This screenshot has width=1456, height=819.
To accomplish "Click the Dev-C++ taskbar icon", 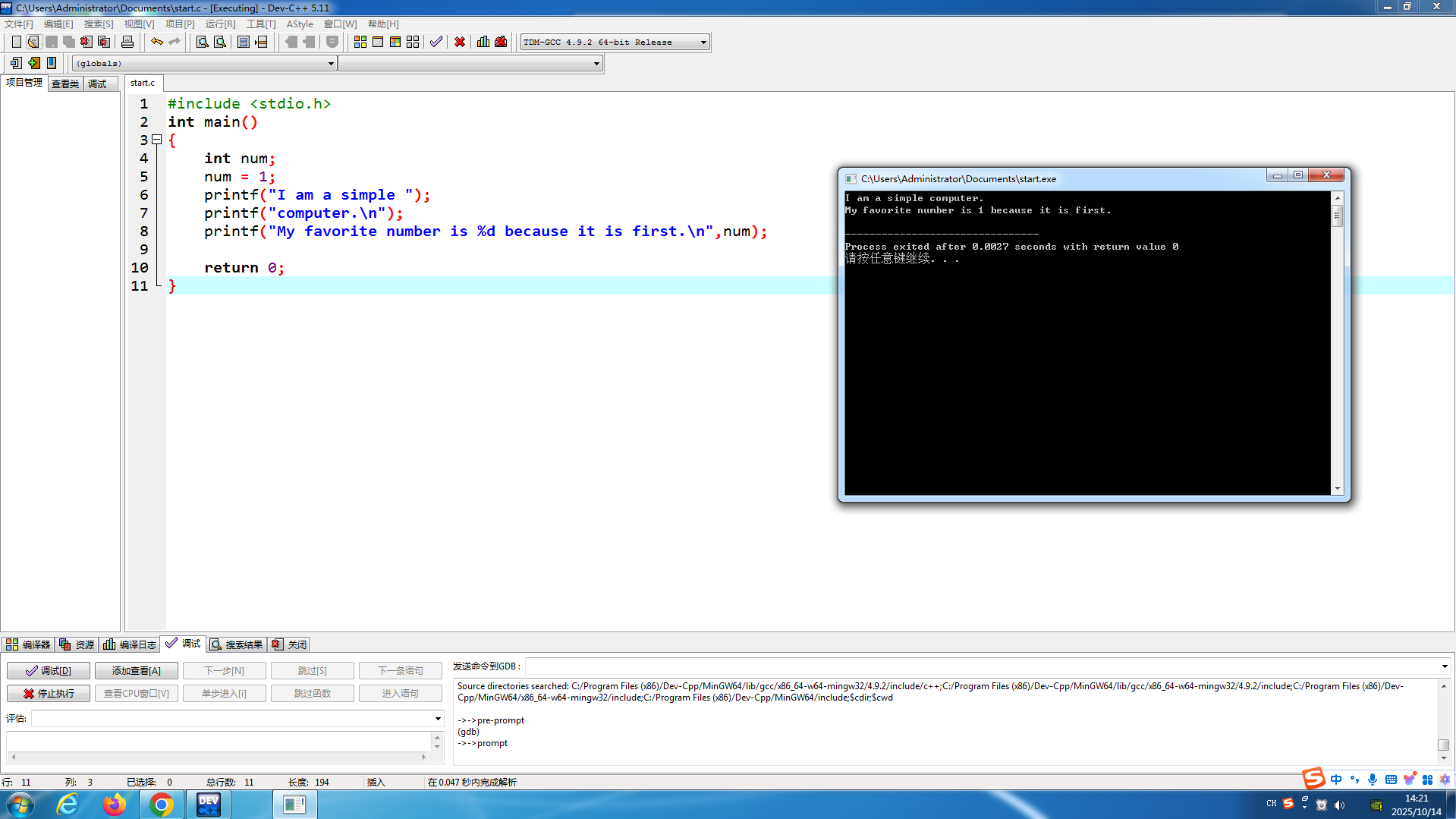I will tap(208, 805).
